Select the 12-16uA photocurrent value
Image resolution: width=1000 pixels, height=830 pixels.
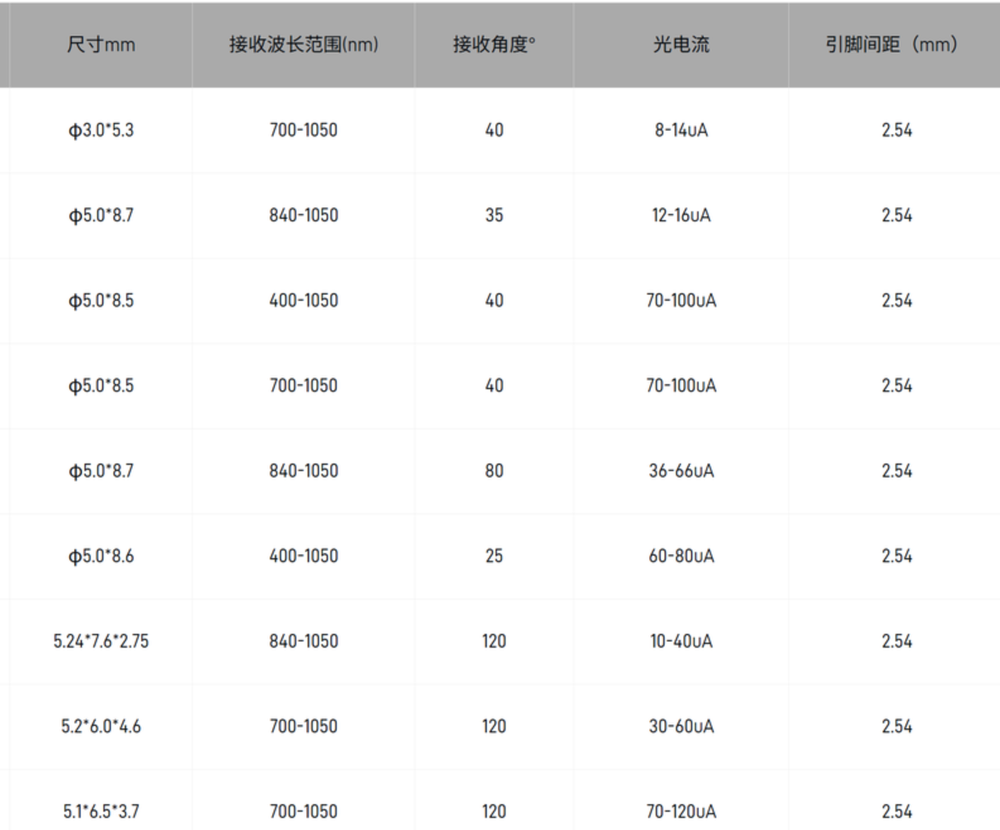click(680, 215)
